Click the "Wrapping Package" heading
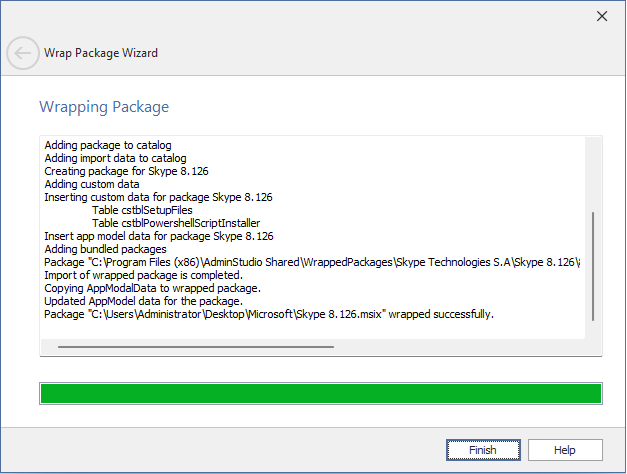The height and width of the screenshot is (474, 627). pos(104,107)
